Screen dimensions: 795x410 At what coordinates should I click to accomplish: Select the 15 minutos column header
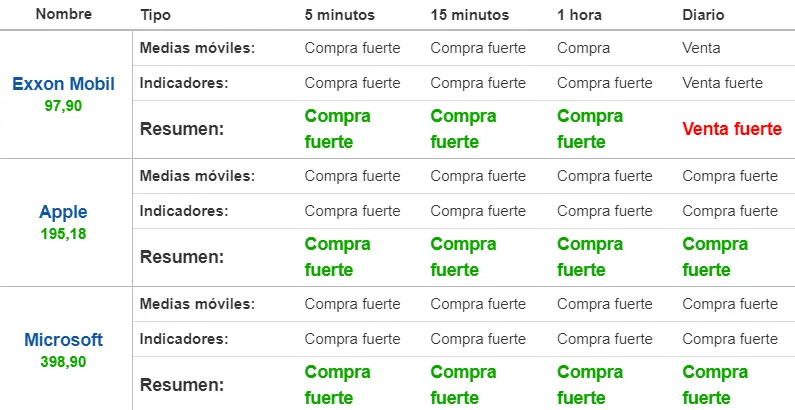470,15
